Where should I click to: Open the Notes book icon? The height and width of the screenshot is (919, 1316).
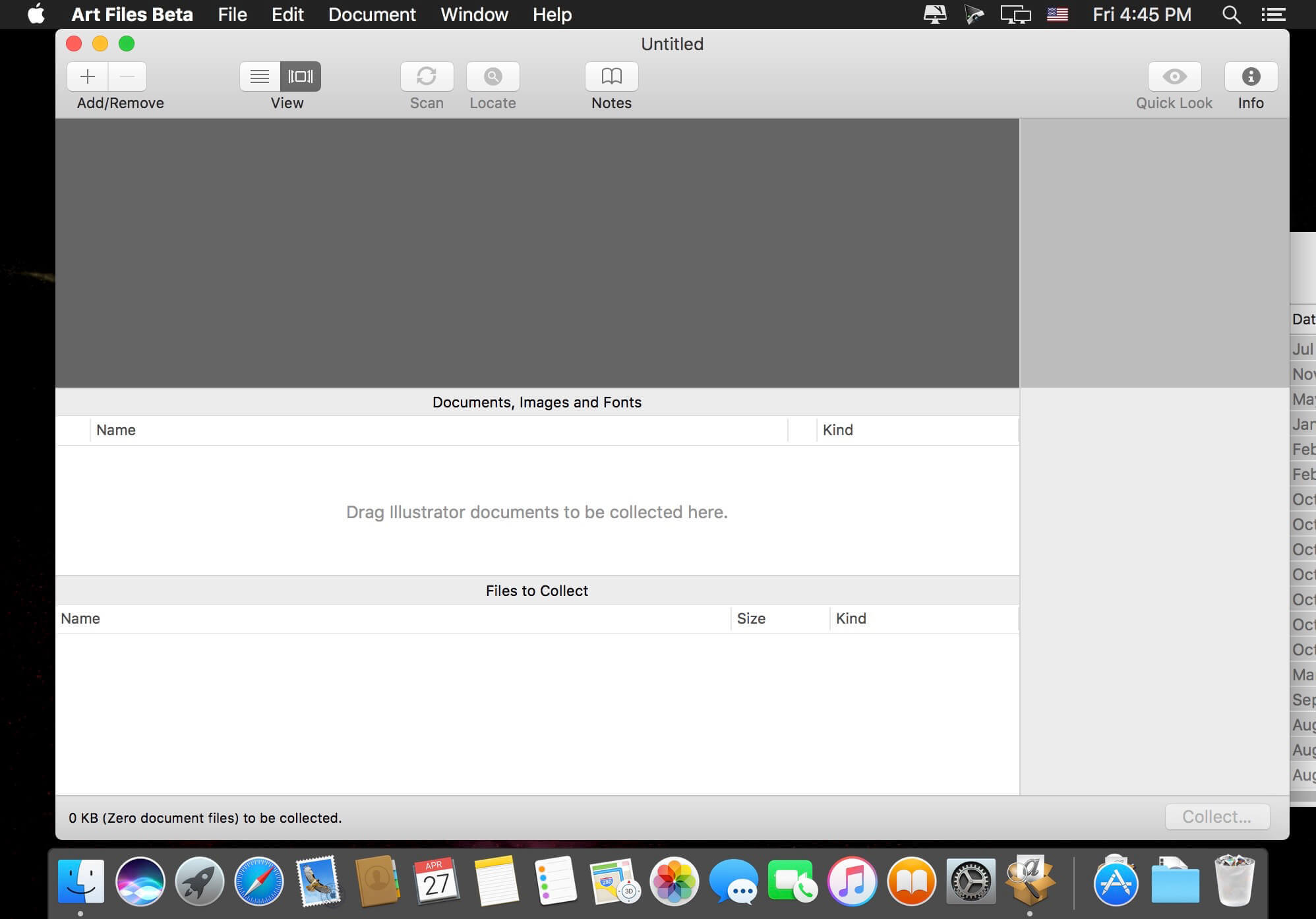coord(611,76)
